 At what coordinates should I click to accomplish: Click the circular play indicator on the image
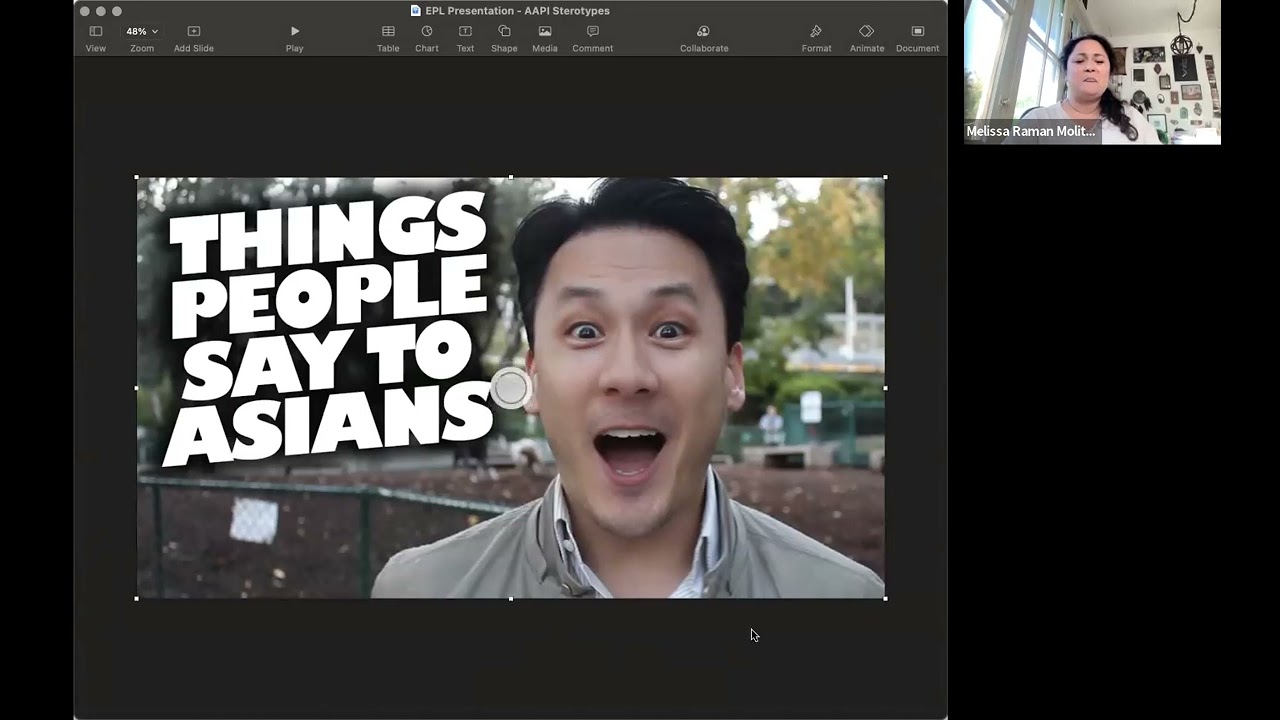510,388
